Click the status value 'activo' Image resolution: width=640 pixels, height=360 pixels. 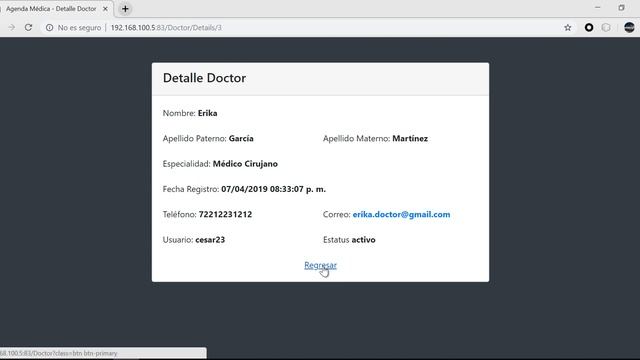click(363, 240)
